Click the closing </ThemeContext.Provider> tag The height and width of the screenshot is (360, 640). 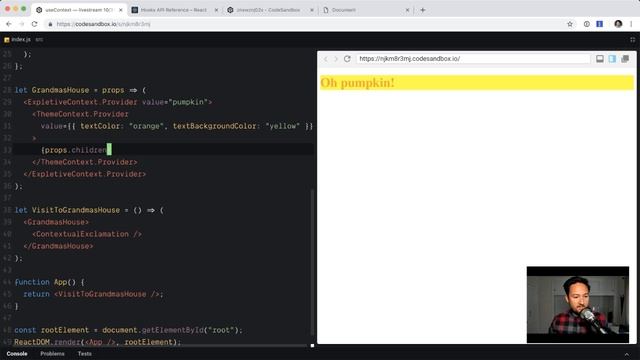pos(85,162)
